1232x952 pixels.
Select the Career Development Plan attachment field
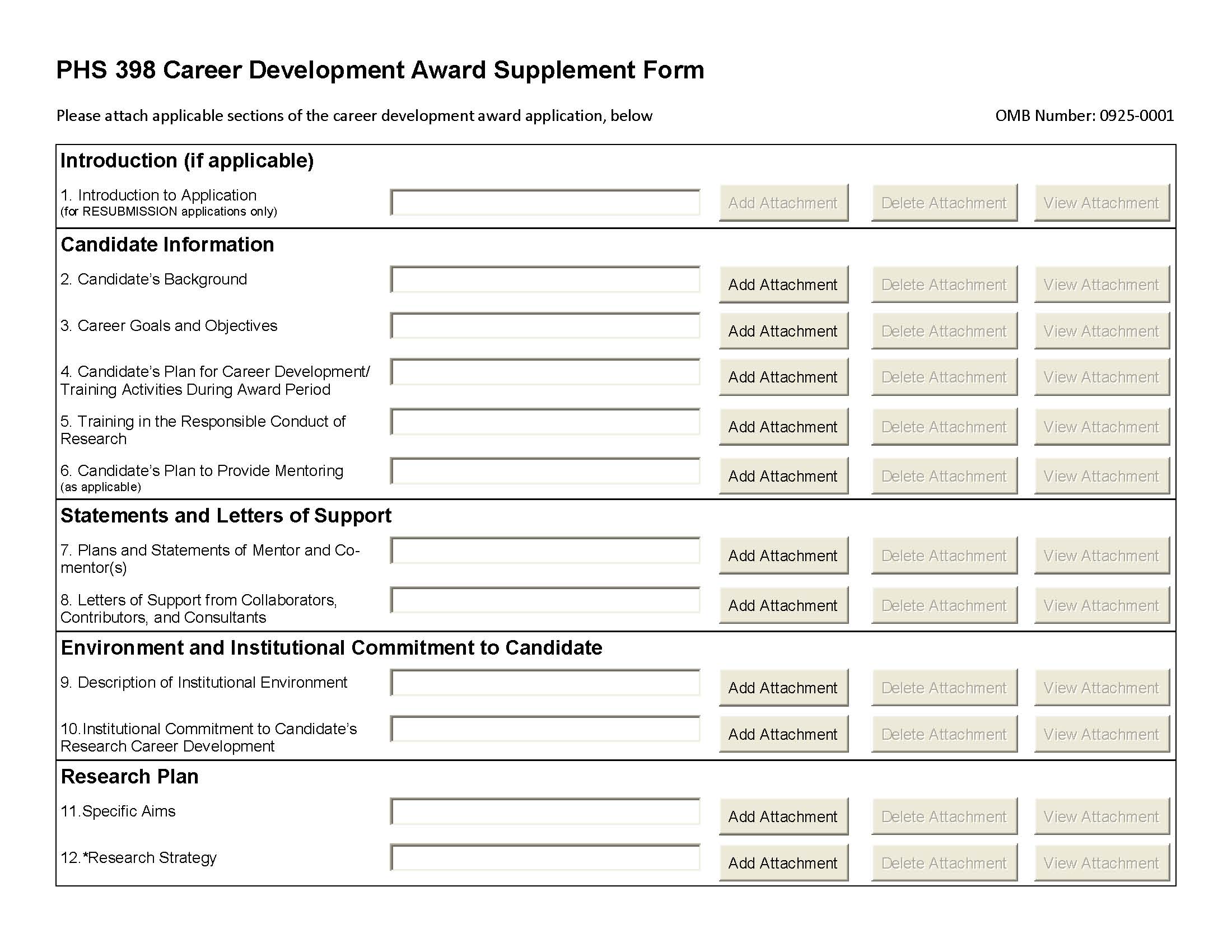pos(545,372)
